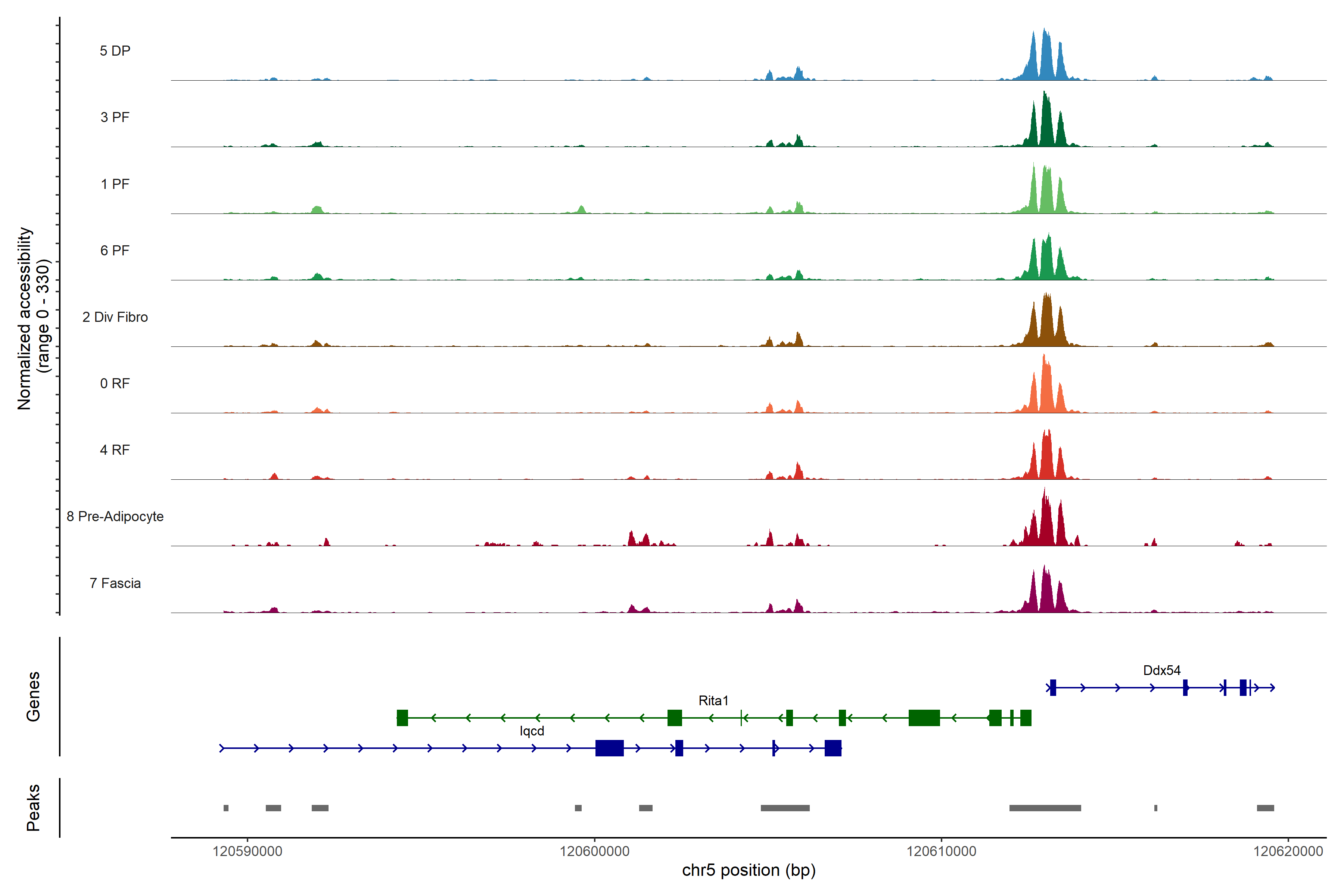Click the largest dark blue Iqcd exon
Image resolution: width=1344 pixels, height=896 pixels.
[609, 748]
